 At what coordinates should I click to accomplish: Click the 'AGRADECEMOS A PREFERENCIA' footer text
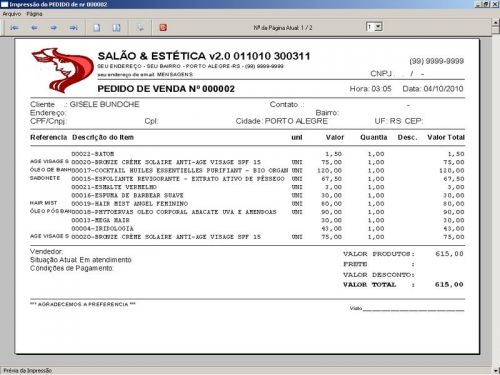click(x=83, y=304)
